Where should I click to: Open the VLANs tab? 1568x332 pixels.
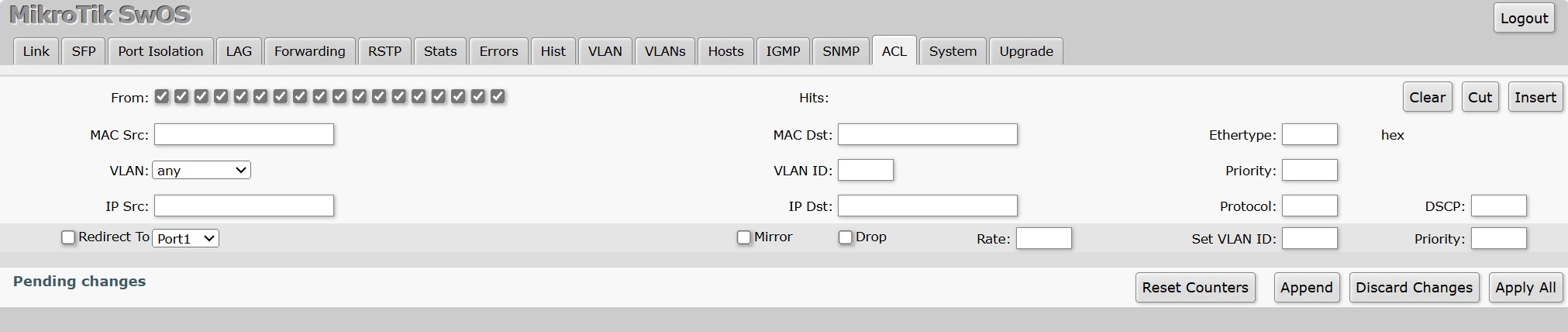pyautogui.click(x=665, y=51)
